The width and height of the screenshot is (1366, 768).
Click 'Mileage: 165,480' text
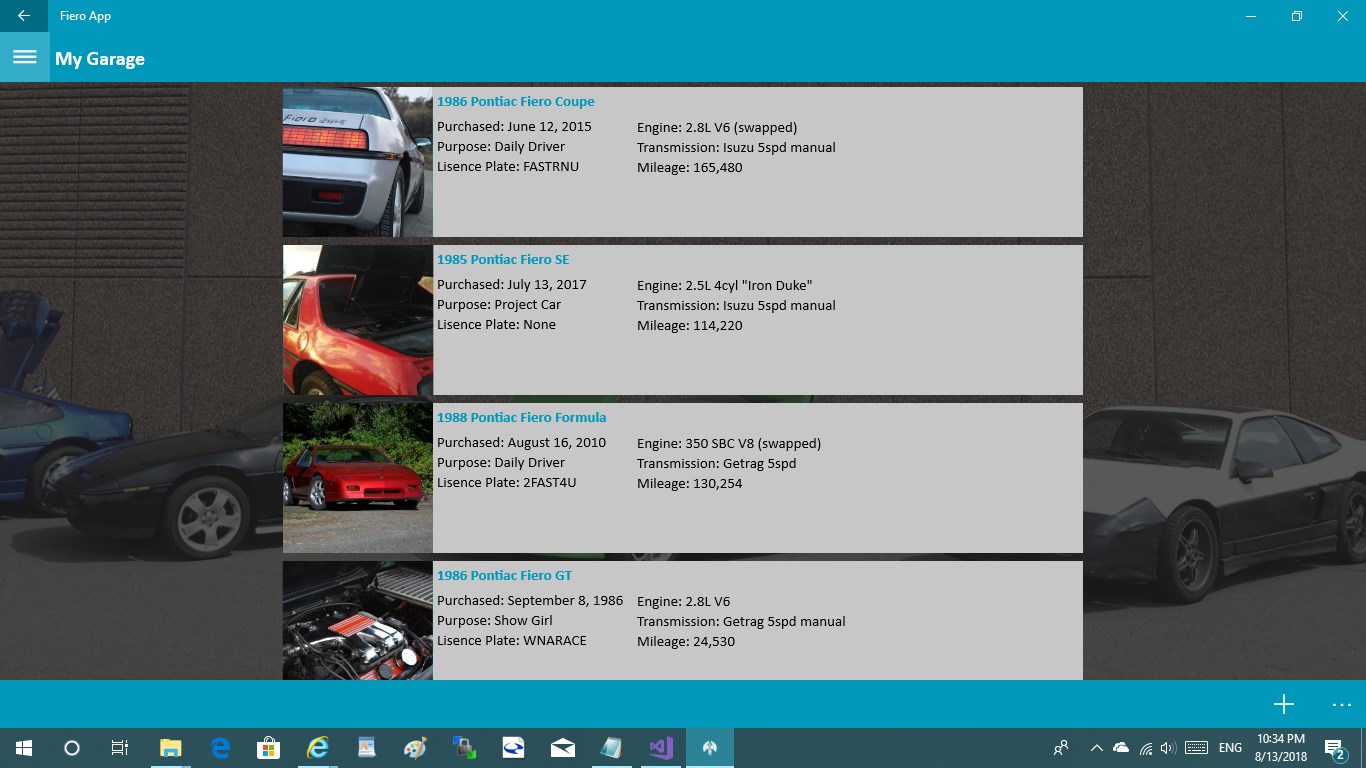click(x=690, y=167)
